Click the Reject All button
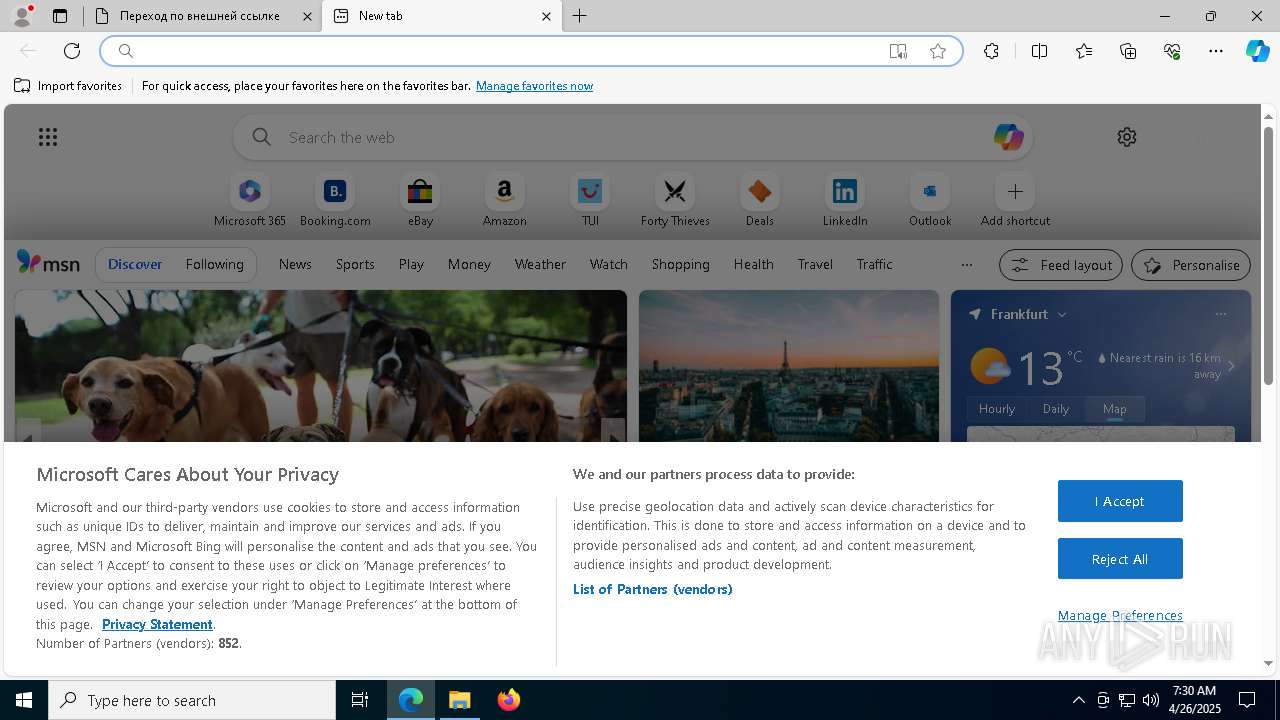This screenshot has width=1280, height=720. point(1120,559)
